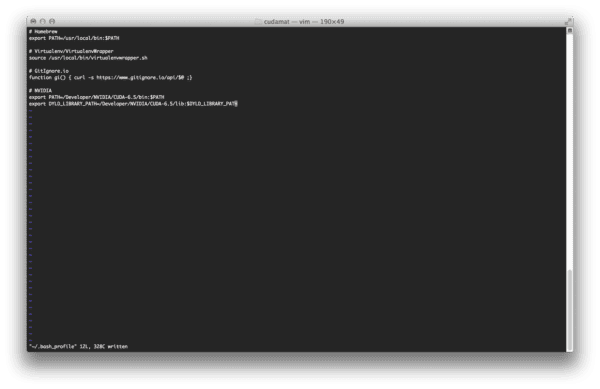The height and width of the screenshot is (389, 600).
Task: Click the window title "cudamat — vim — 190×49"
Action: [304, 22]
